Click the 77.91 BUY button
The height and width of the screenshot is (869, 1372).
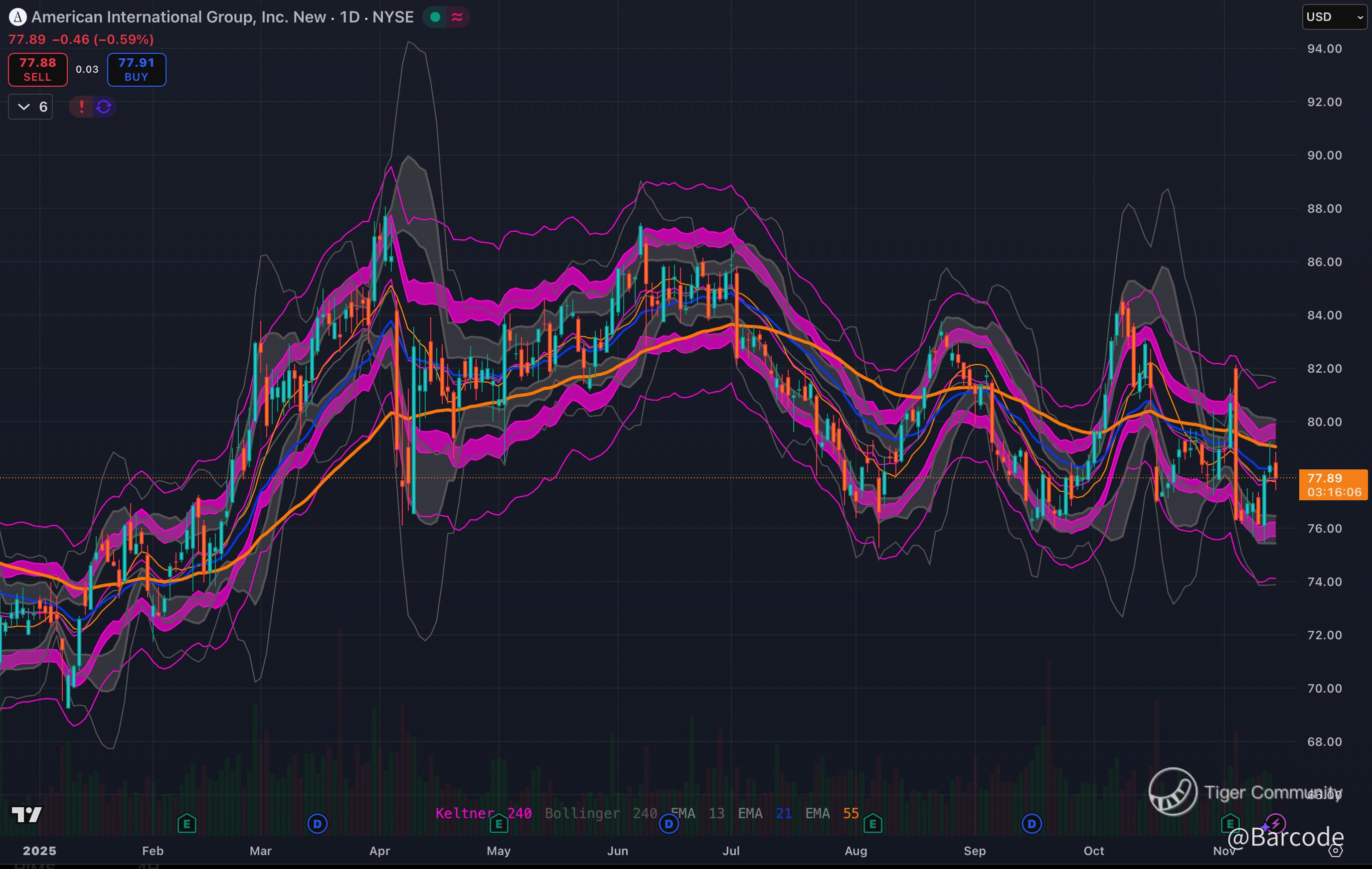(136, 69)
